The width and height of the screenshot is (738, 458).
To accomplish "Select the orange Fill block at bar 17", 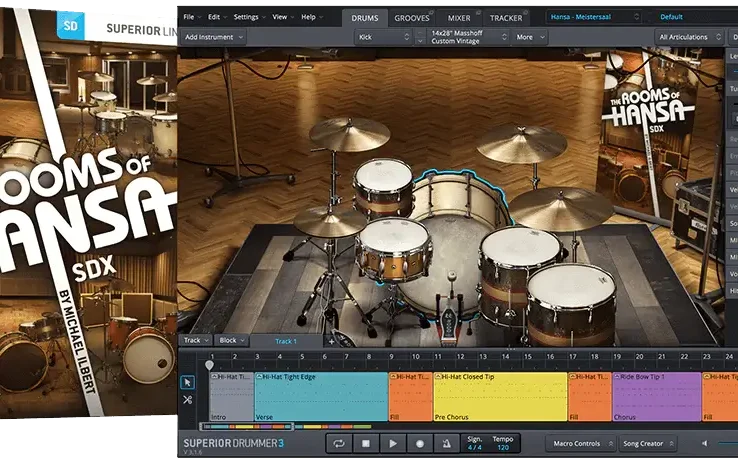I will 590,396.
